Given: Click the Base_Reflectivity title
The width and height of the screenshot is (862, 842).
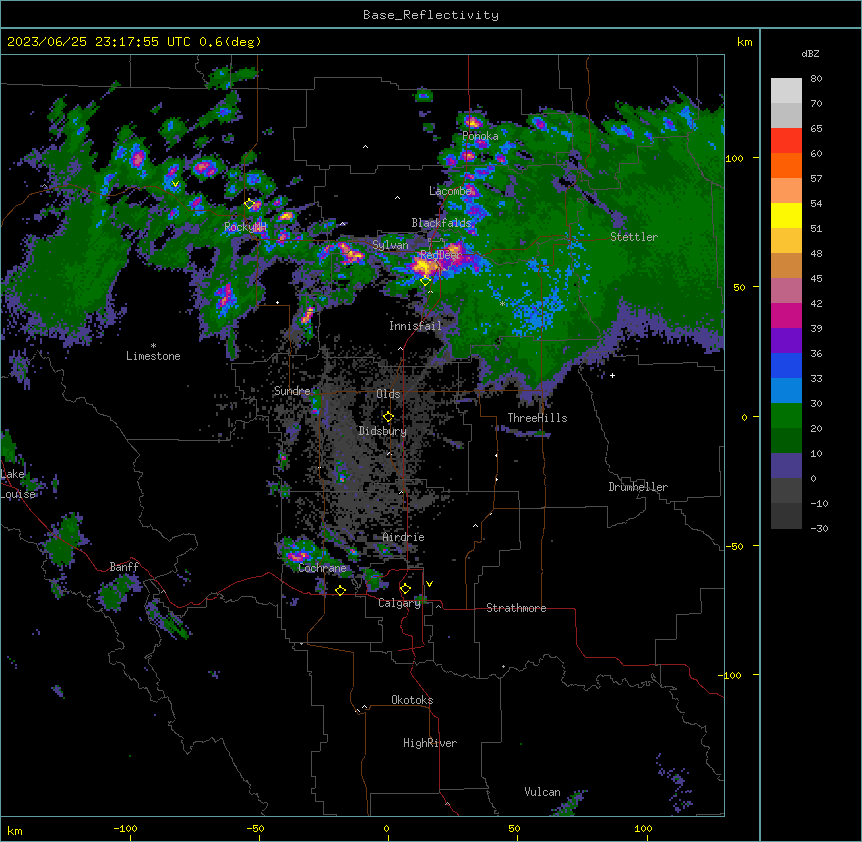Looking at the screenshot, I should (x=431, y=15).
